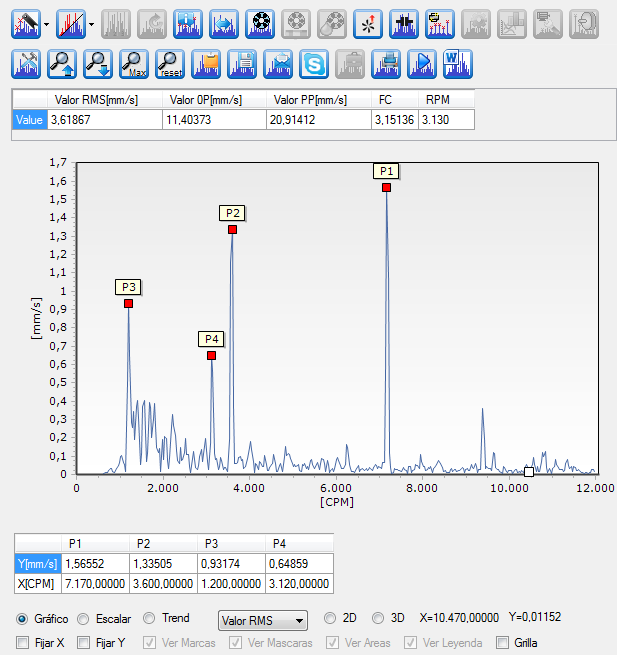Viewport: 617px width, 655px height.
Task: Select the Value row header cell
Action: (x=30, y=120)
